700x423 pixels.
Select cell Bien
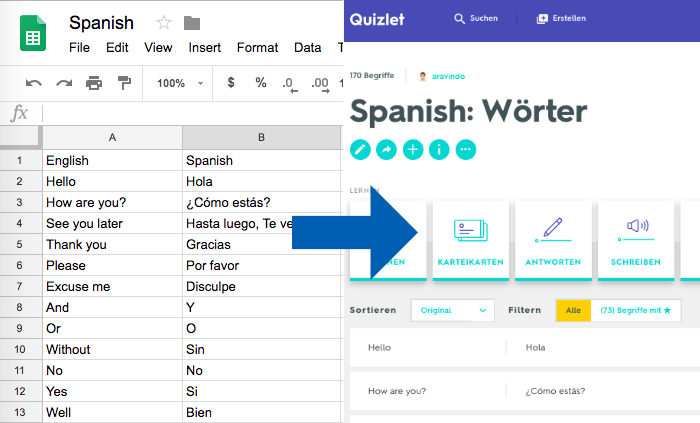[x=262, y=412]
